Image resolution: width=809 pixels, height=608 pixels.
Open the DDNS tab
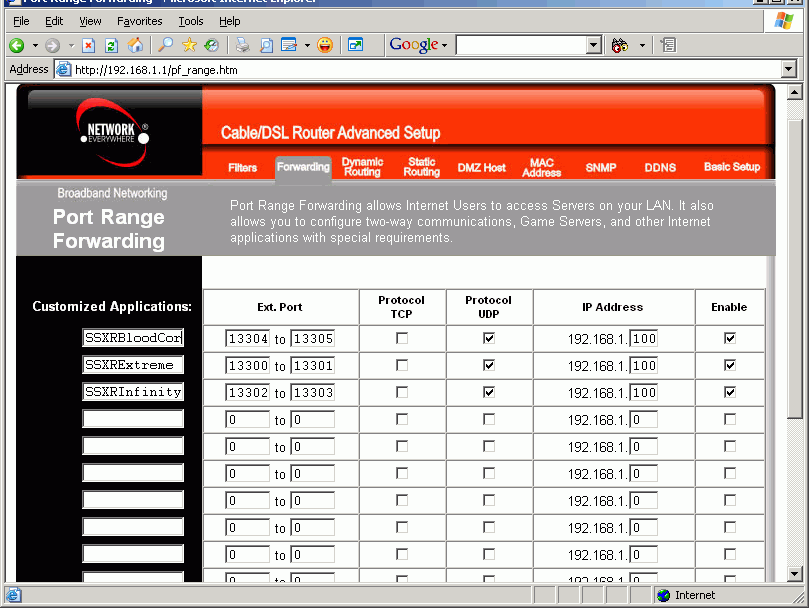[x=660, y=168]
